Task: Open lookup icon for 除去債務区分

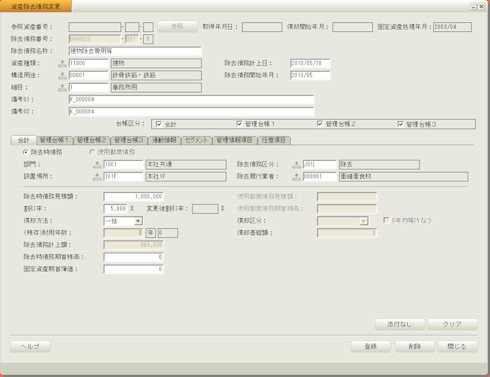Action: pos(296,164)
